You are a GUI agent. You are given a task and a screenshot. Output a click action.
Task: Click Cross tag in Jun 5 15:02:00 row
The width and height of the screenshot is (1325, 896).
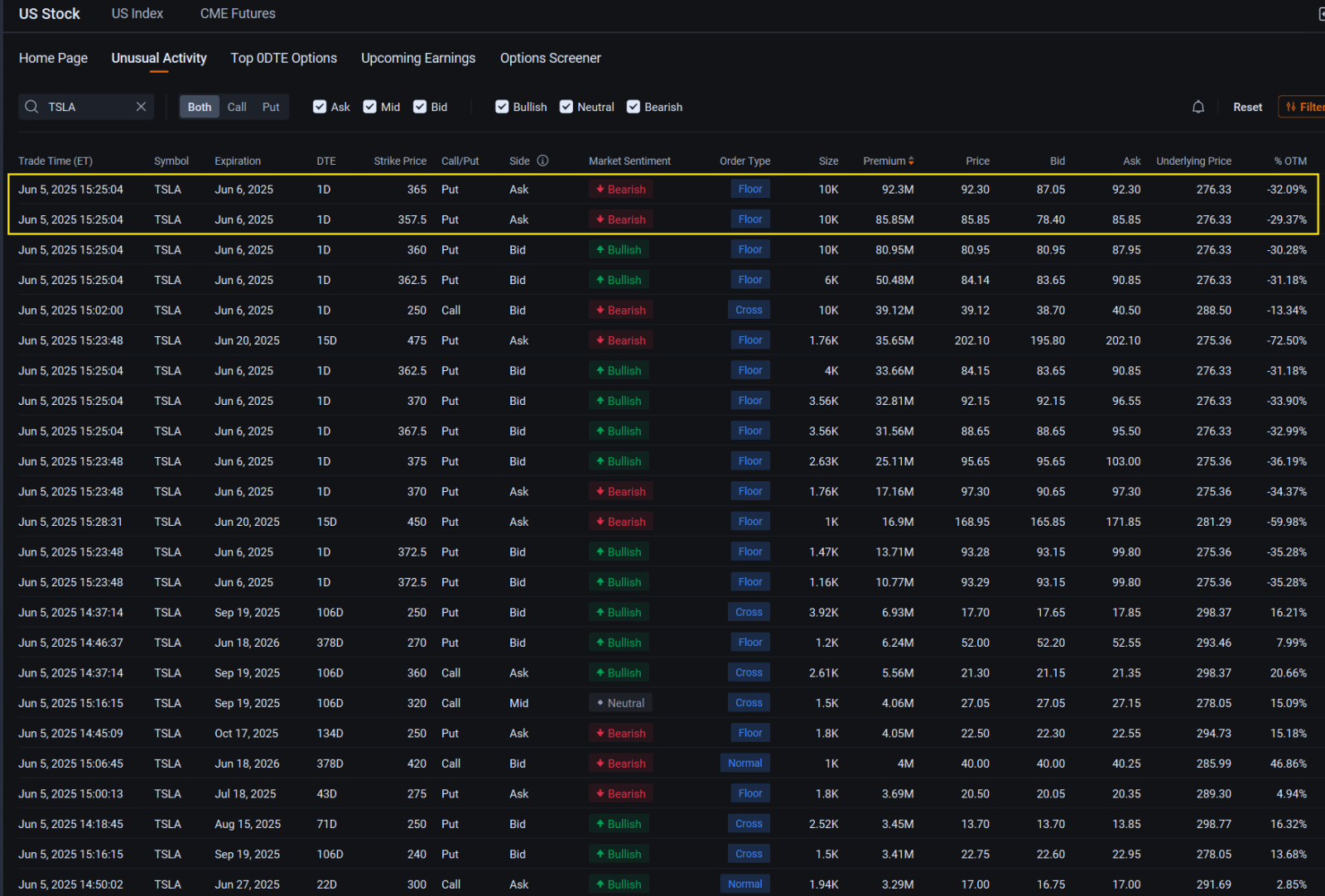coord(749,310)
